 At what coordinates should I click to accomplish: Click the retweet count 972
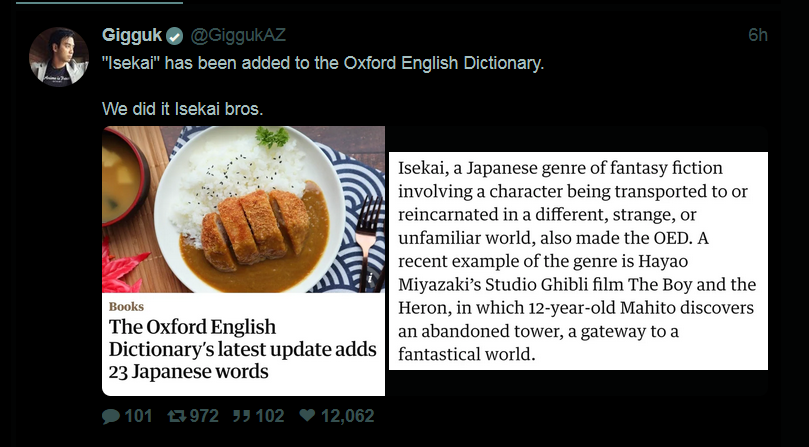203,416
